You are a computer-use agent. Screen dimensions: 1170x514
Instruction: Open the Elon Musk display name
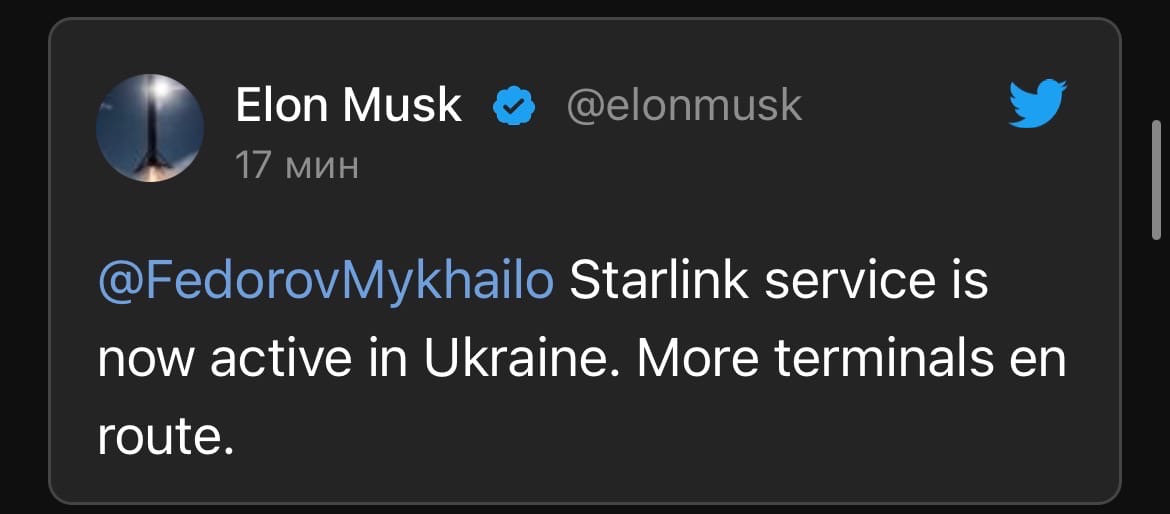point(348,105)
